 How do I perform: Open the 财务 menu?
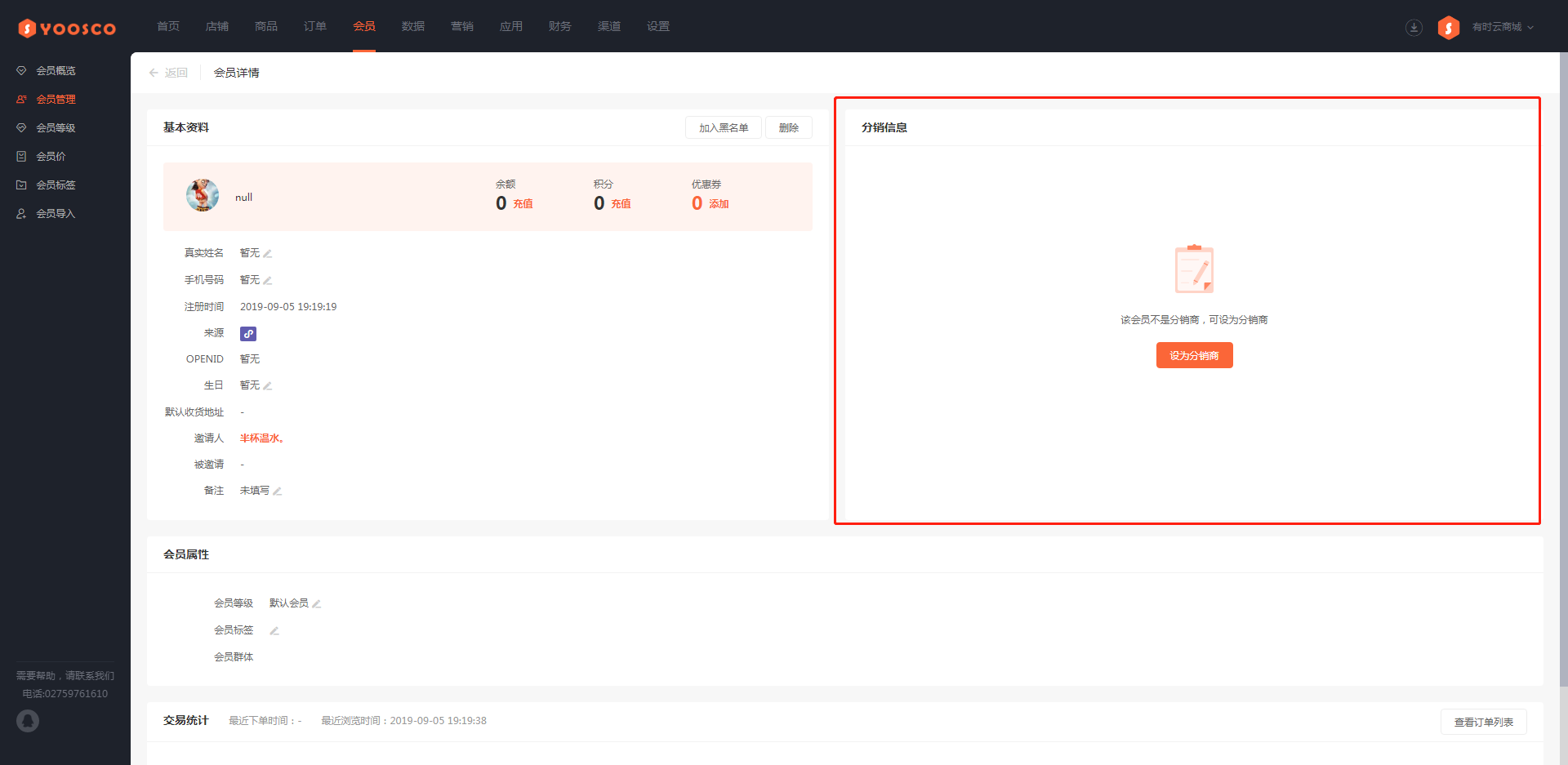(560, 26)
